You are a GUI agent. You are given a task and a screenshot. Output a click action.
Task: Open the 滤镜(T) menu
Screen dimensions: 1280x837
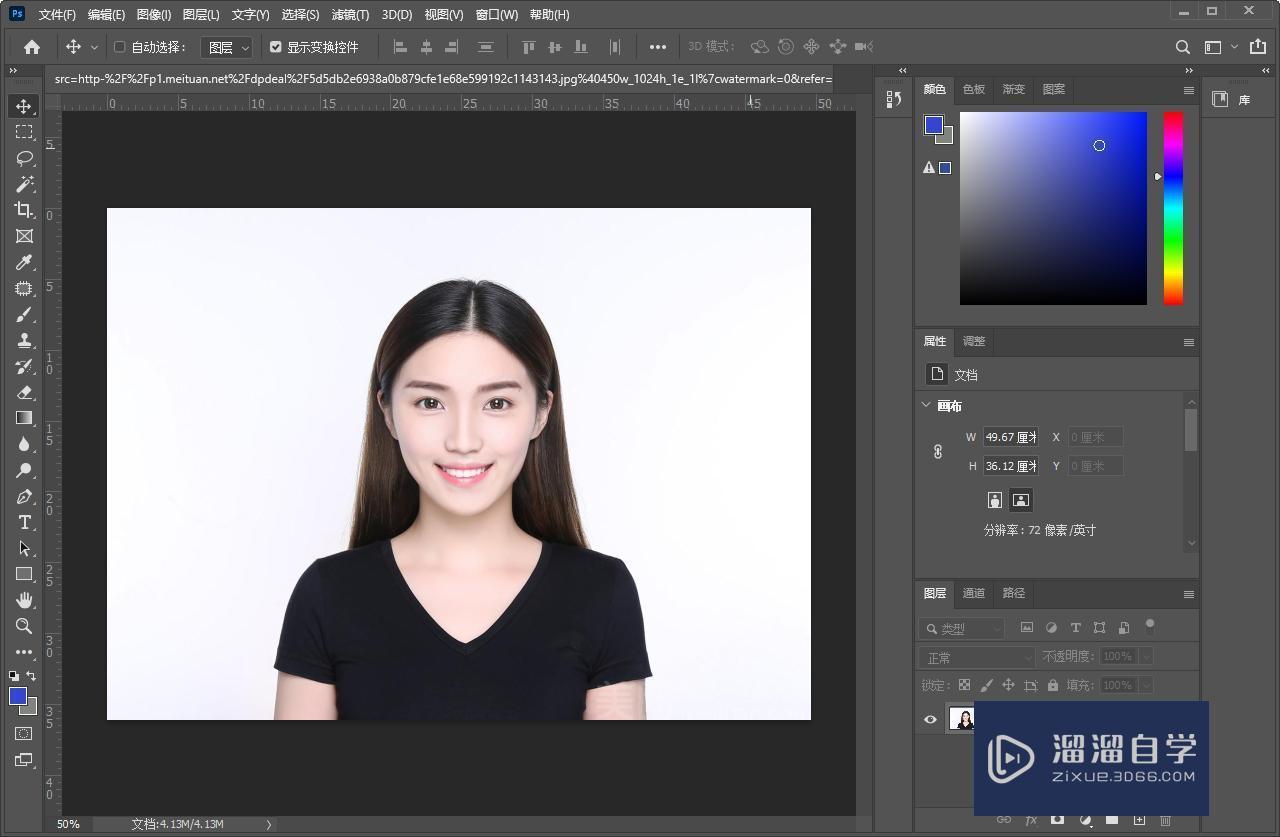click(350, 14)
